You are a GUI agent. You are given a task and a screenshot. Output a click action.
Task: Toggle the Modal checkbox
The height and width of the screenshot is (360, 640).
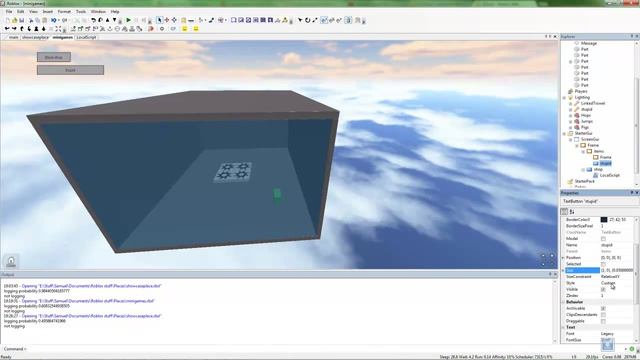(603, 239)
